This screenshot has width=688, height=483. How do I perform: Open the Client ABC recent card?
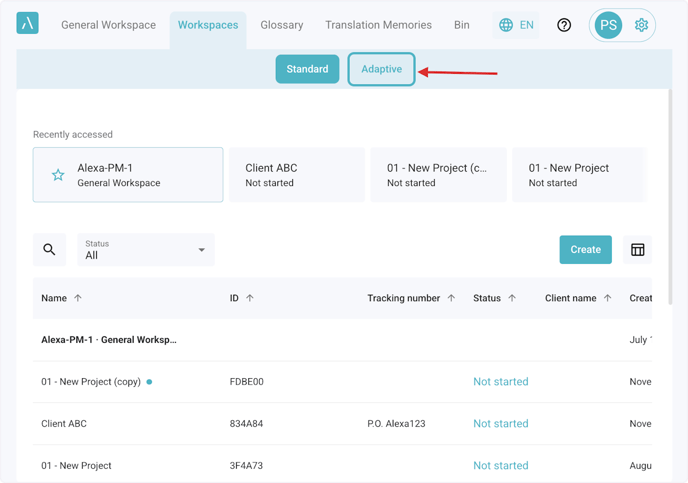pyautogui.click(x=296, y=175)
